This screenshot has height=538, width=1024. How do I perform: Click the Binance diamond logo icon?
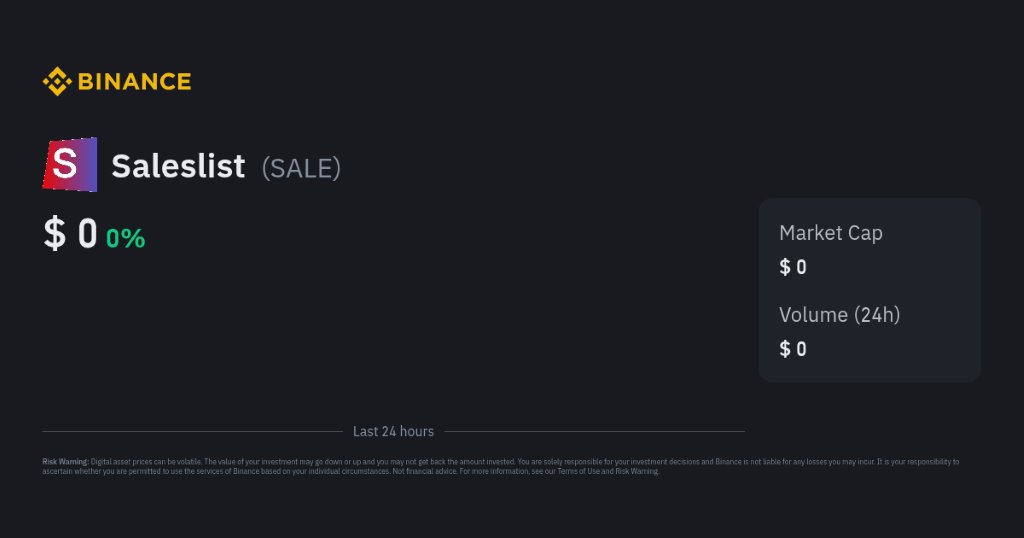pyautogui.click(x=56, y=82)
